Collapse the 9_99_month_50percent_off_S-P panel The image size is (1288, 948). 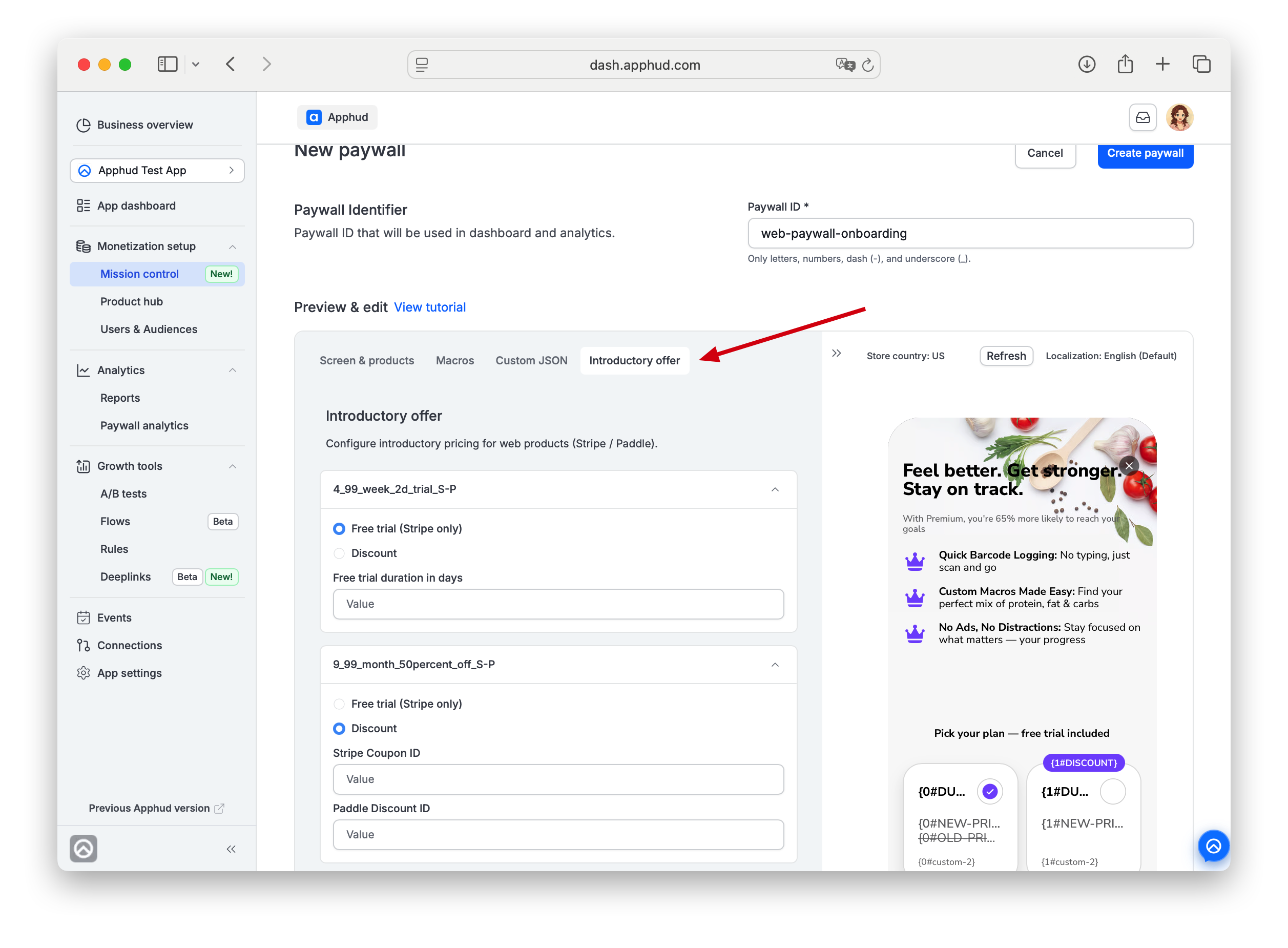click(775, 665)
